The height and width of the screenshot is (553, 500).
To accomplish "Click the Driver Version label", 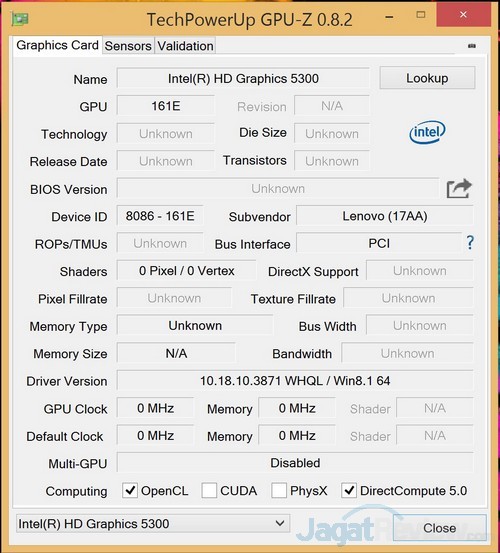I will point(67,381).
